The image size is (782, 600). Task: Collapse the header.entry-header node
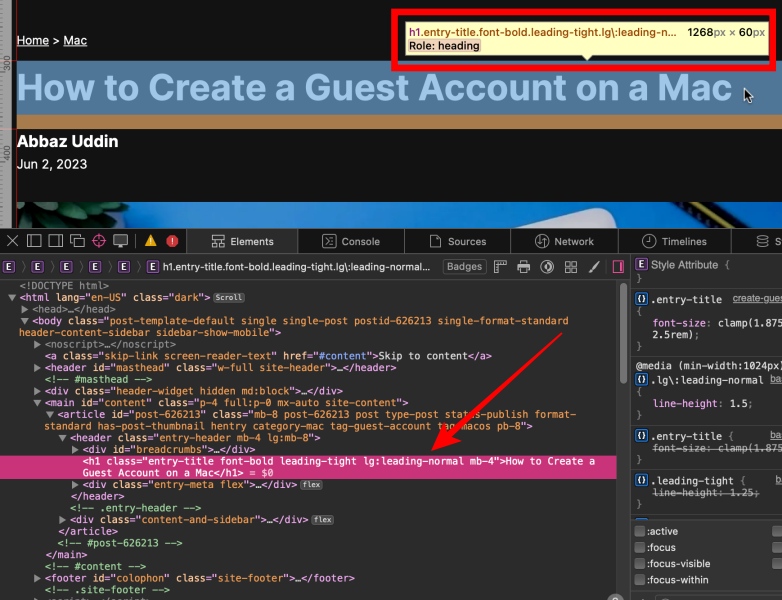click(x=62, y=438)
